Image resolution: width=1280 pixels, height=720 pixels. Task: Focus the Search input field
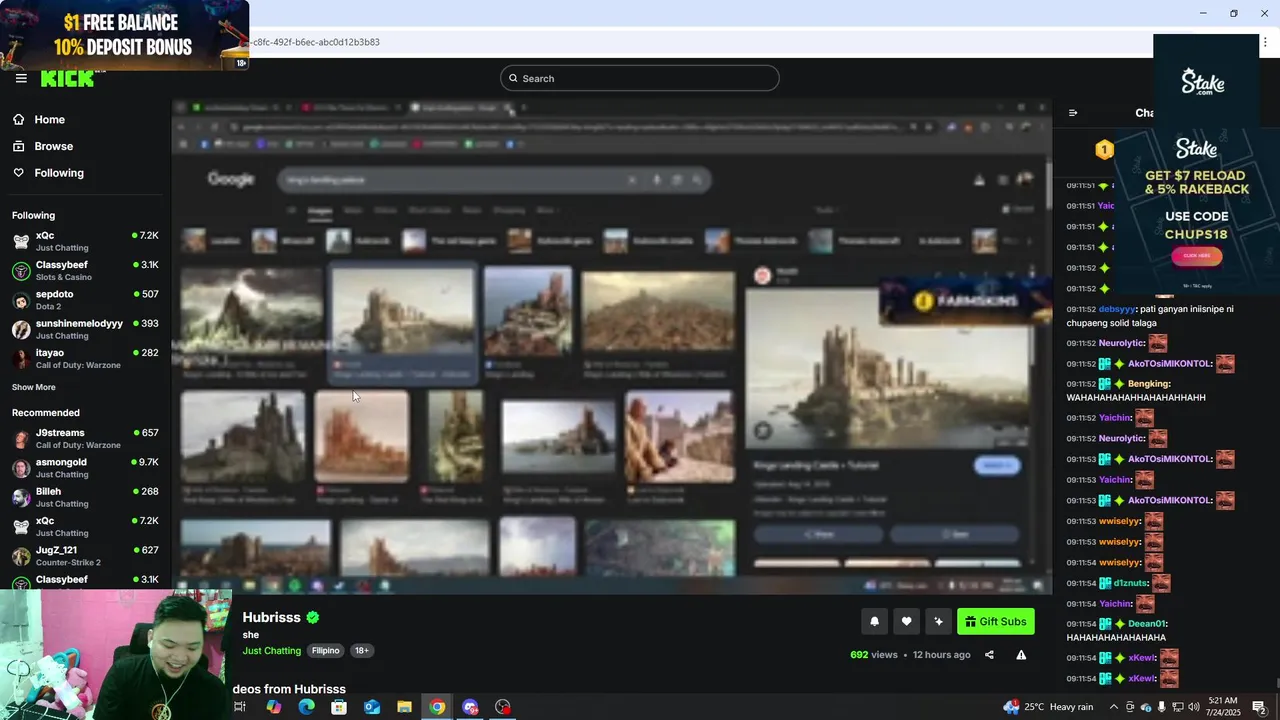639,78
